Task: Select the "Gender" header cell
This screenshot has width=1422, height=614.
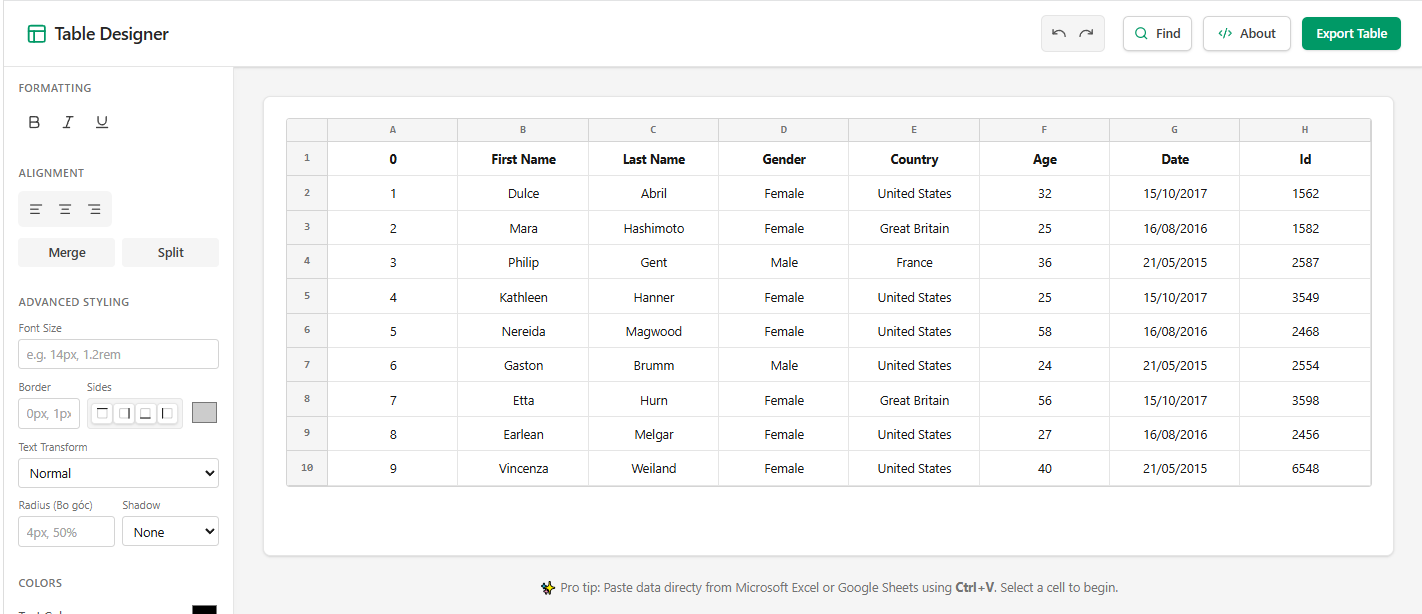Action: (784, 159)
